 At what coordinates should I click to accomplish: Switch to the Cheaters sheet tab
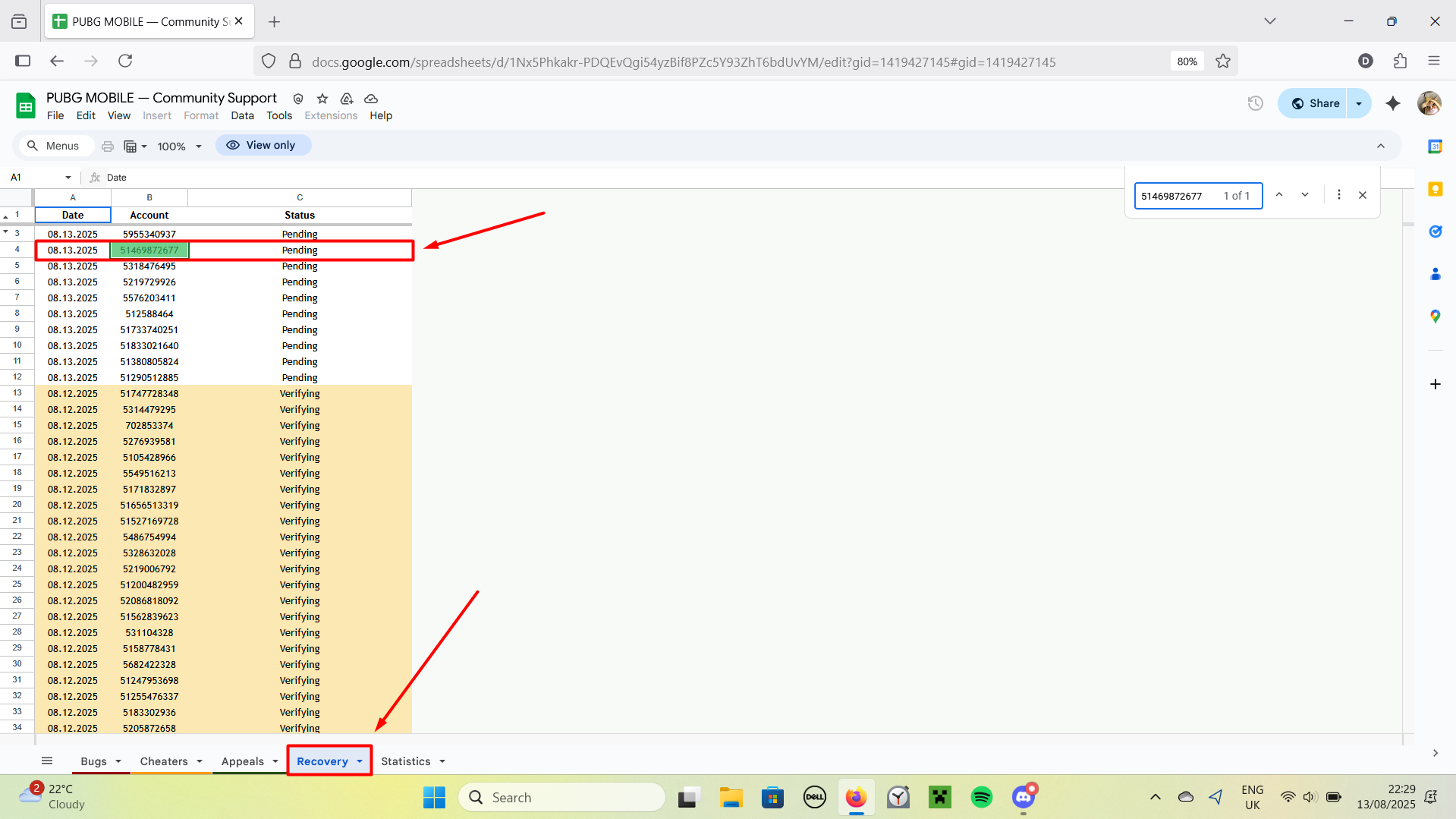pyautogui.click(x=164, y=761)
